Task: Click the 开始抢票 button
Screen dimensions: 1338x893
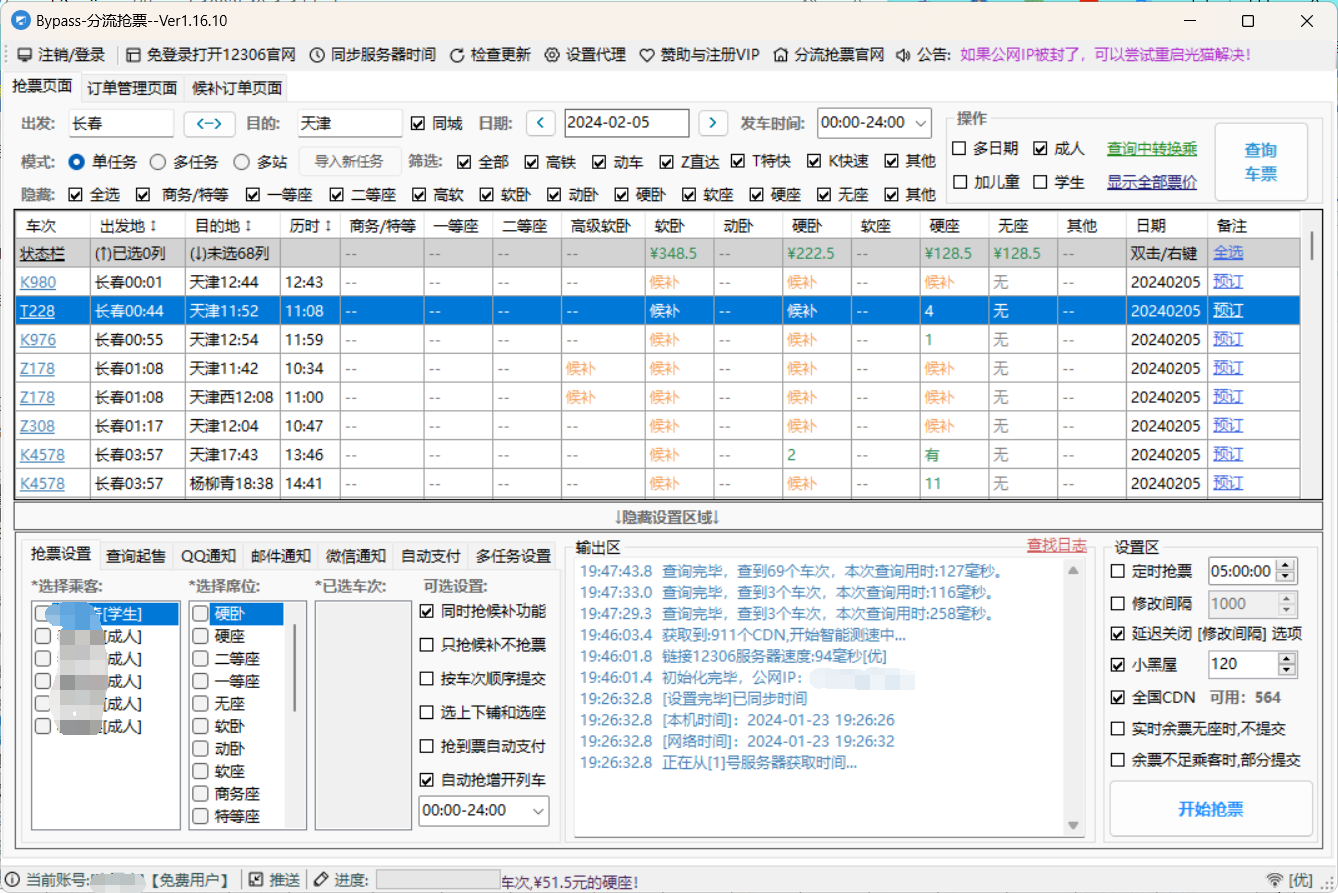Action: click(1211, 809)
